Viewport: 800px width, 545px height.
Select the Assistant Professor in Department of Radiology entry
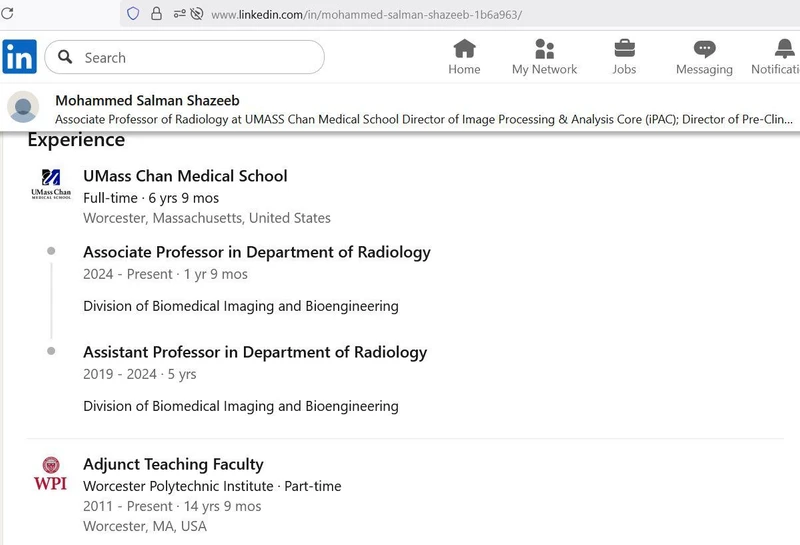coord(254,352)
